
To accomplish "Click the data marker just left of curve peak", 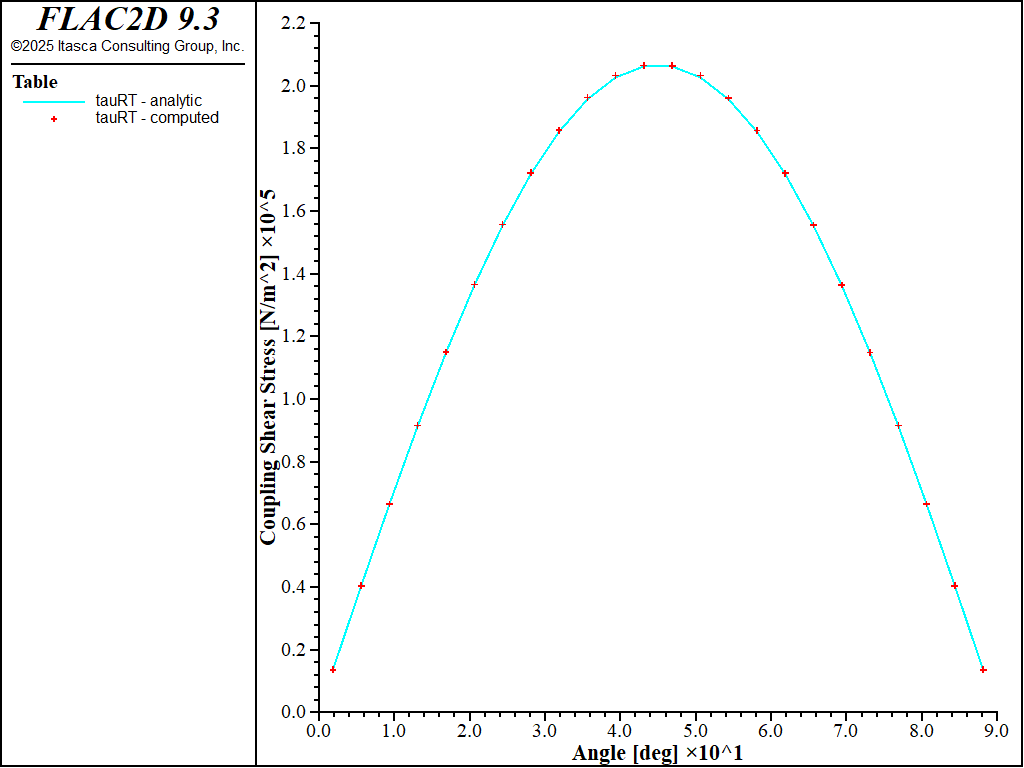I will point(644,66).
